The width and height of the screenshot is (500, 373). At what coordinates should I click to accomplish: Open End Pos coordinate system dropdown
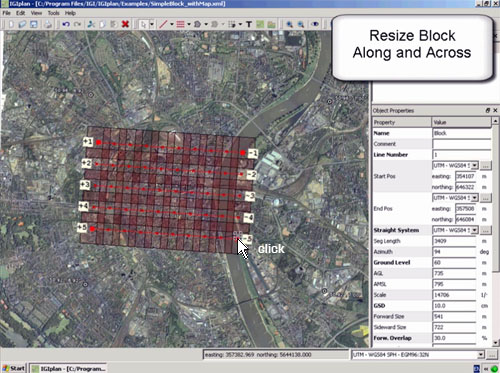click(x=474, y=198)
